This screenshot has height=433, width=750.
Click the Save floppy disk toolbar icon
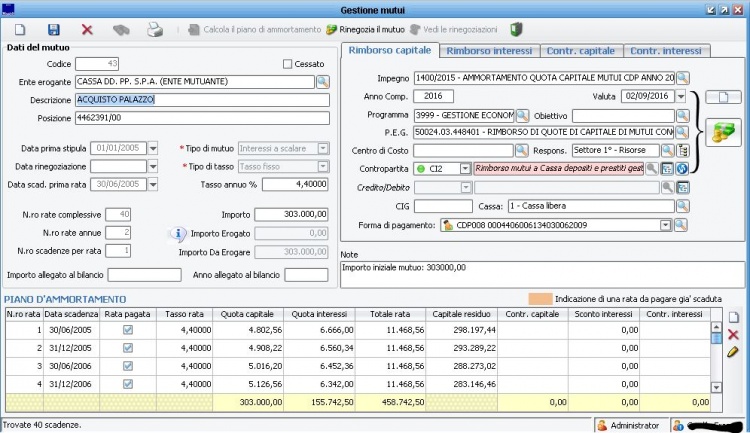click(53, 30)
